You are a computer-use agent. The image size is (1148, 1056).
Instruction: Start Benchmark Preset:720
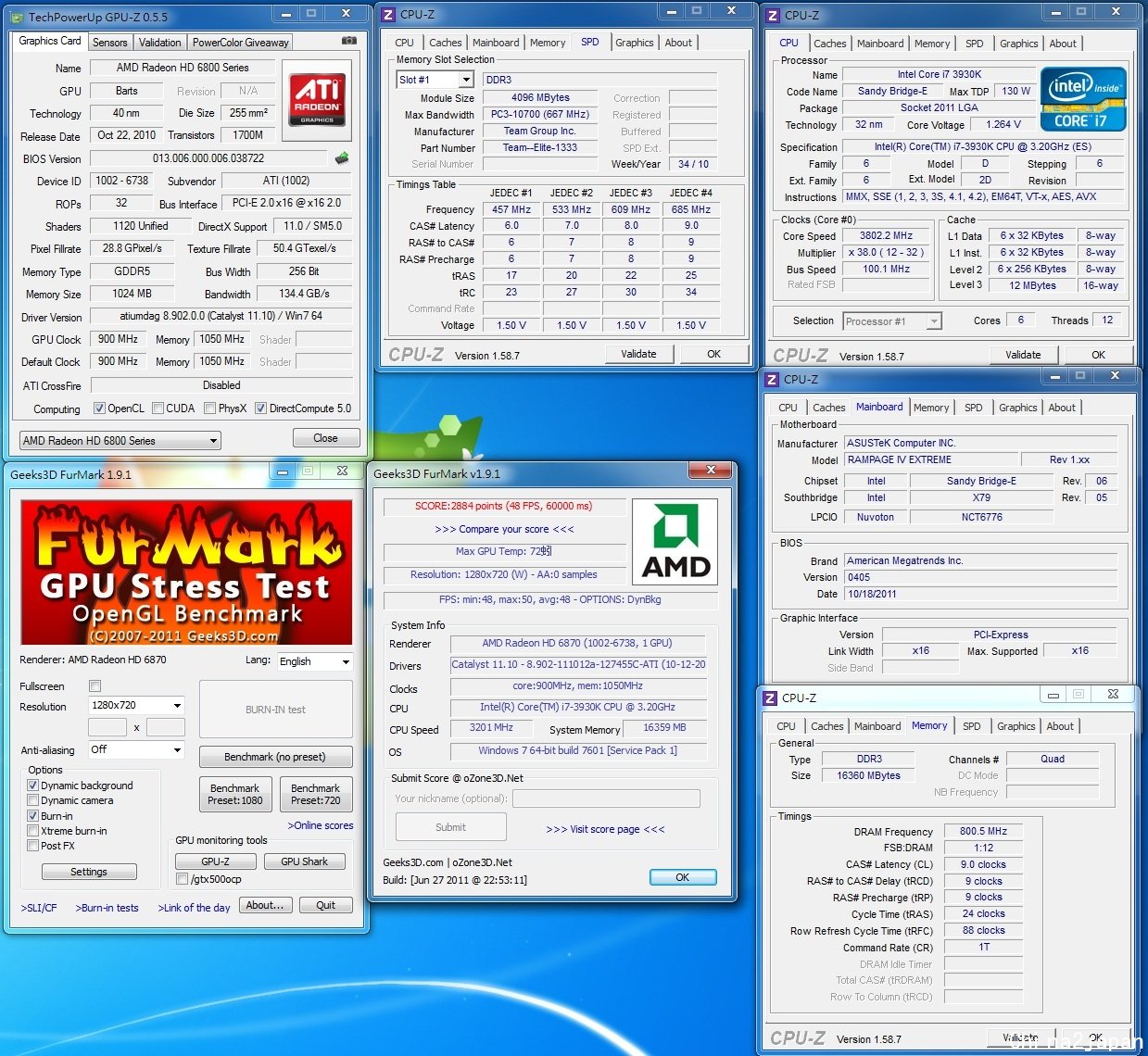tap(316, 794)
